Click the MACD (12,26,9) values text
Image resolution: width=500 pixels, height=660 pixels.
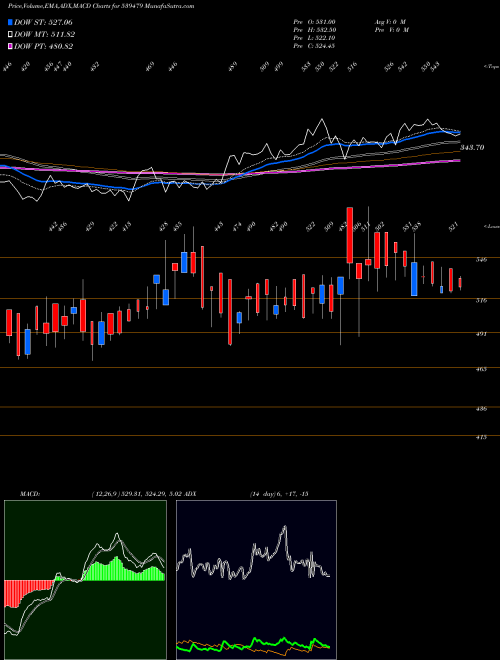coord(137,494)
